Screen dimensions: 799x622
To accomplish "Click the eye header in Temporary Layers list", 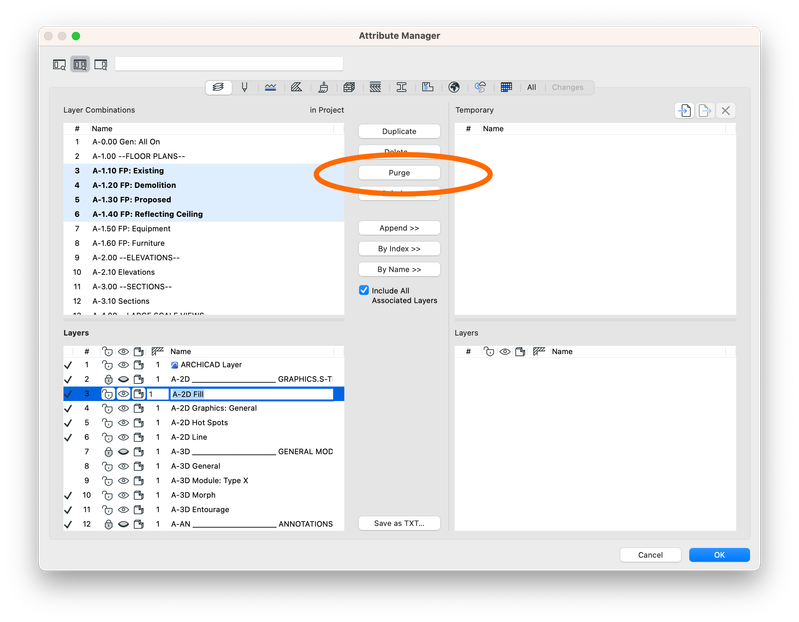I will tap(504, 351).
